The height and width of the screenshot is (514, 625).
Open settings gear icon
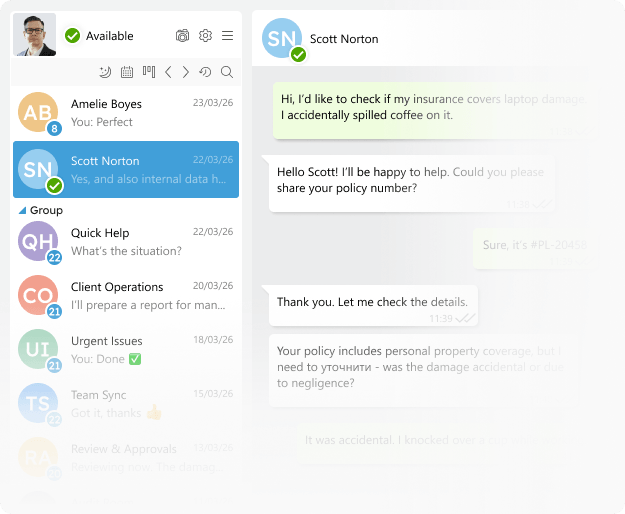[x=205, y=35]
